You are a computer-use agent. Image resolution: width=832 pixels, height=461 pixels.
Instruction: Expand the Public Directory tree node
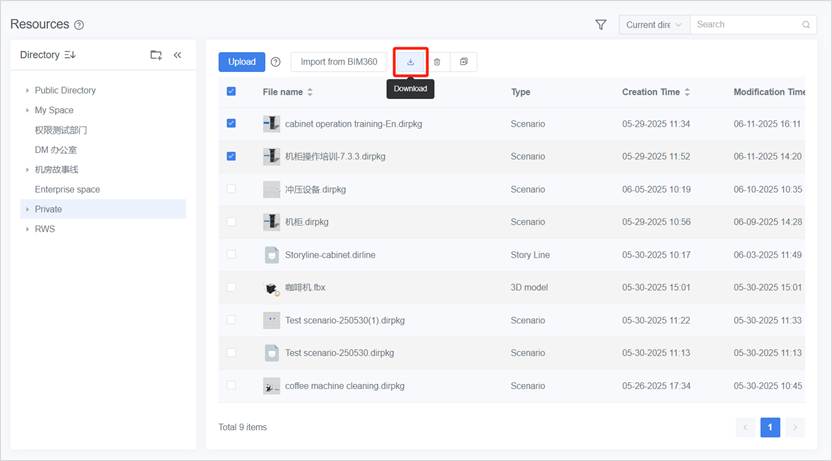[27, 91]
